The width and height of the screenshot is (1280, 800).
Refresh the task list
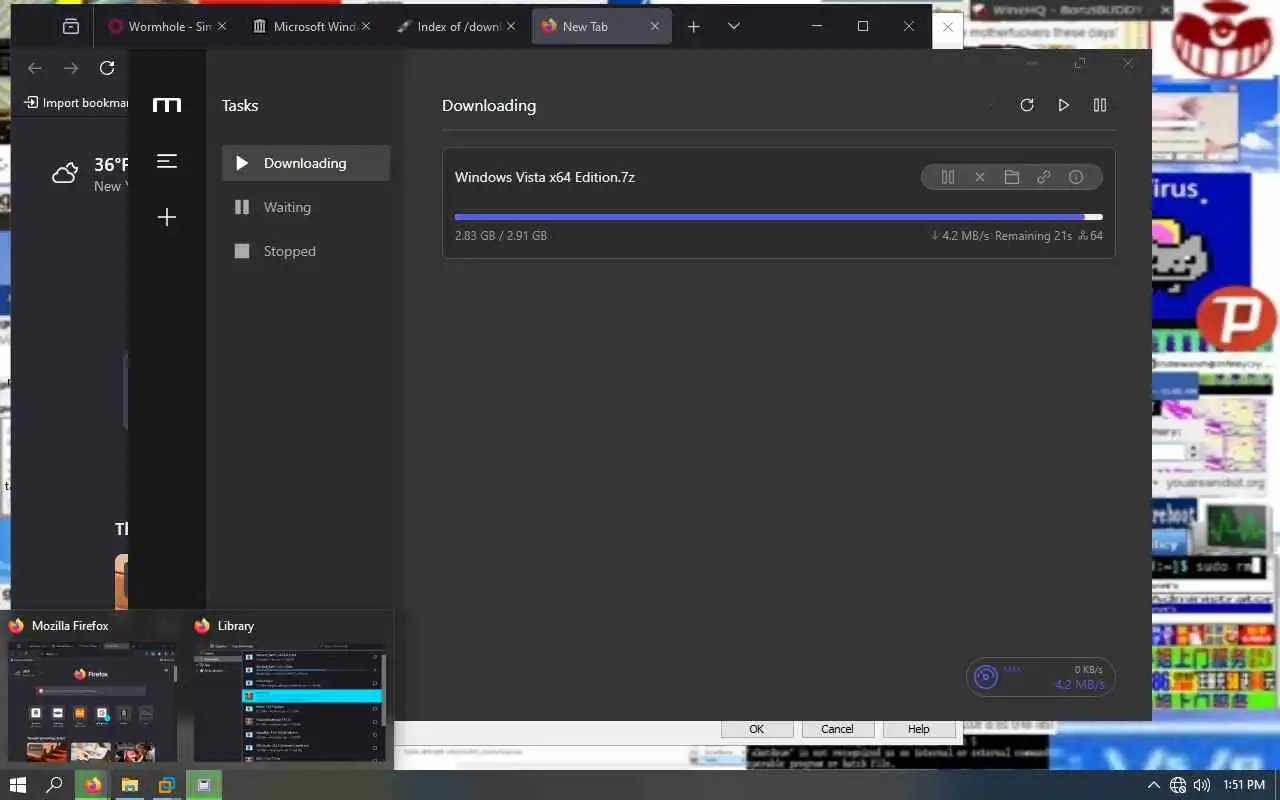[x=1027, y=105]
